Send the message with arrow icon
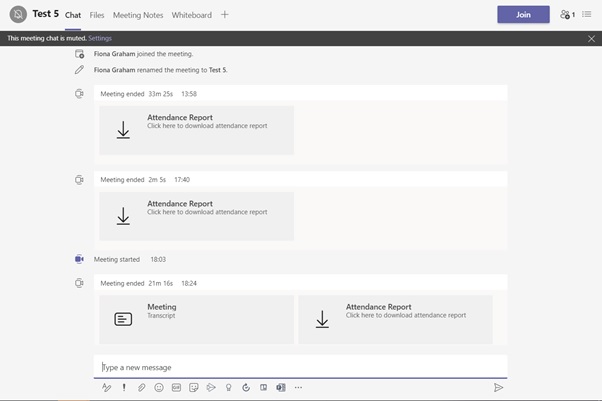The height and width of the screenshot is (401, 602). 498,387
